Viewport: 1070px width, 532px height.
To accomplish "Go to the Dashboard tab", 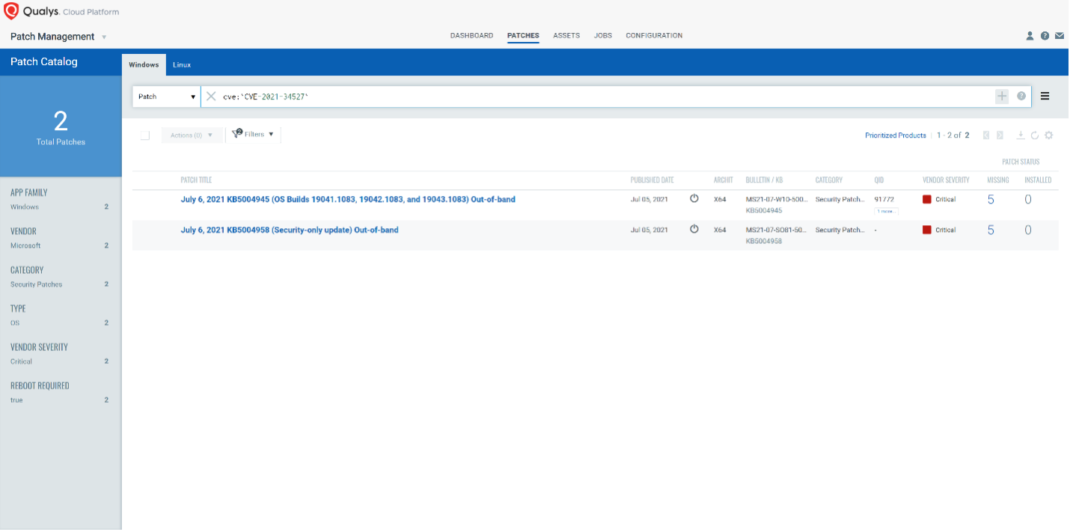I will point(472,35).
